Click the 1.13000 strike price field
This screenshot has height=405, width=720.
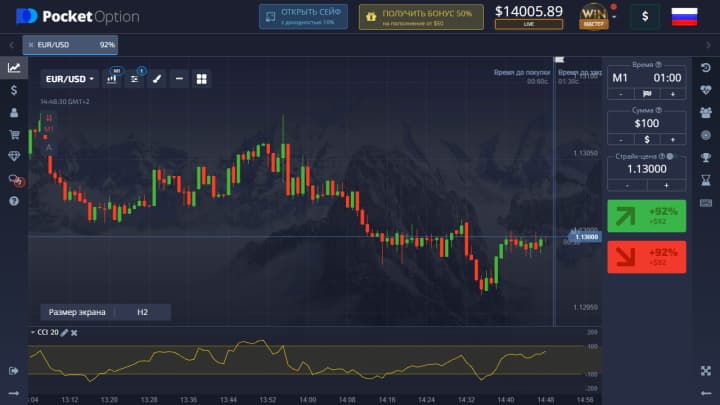[647, 169]
